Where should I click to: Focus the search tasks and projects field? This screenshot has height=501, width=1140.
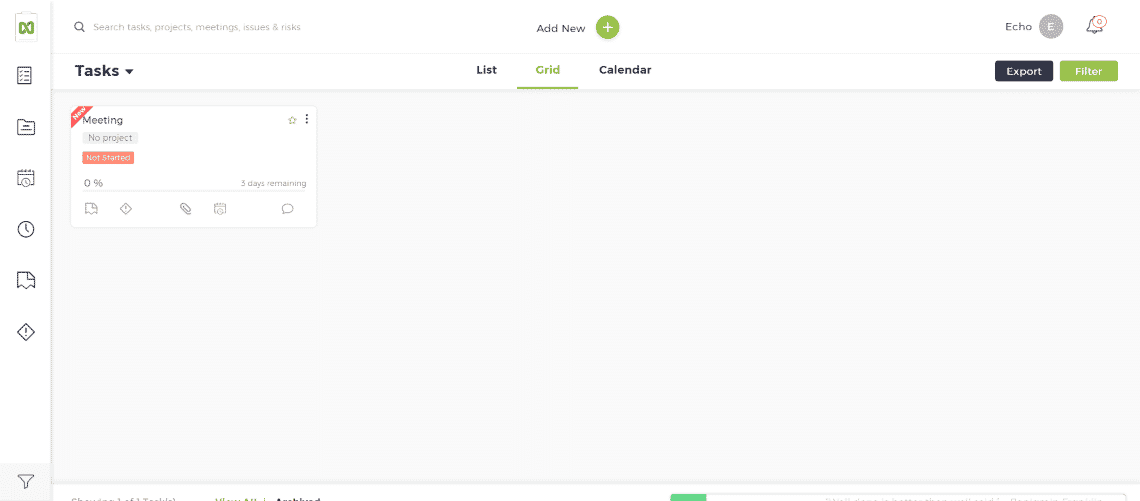point(196,27)
